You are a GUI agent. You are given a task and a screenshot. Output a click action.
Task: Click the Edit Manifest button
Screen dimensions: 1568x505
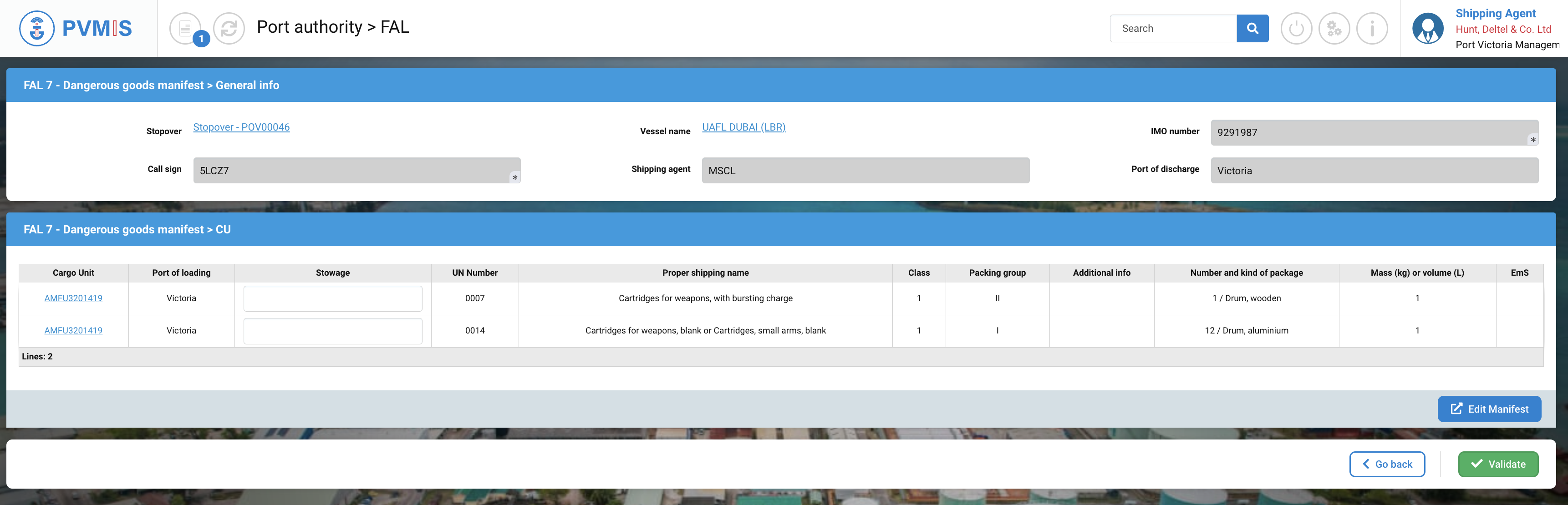click(x=1489, y=409)
